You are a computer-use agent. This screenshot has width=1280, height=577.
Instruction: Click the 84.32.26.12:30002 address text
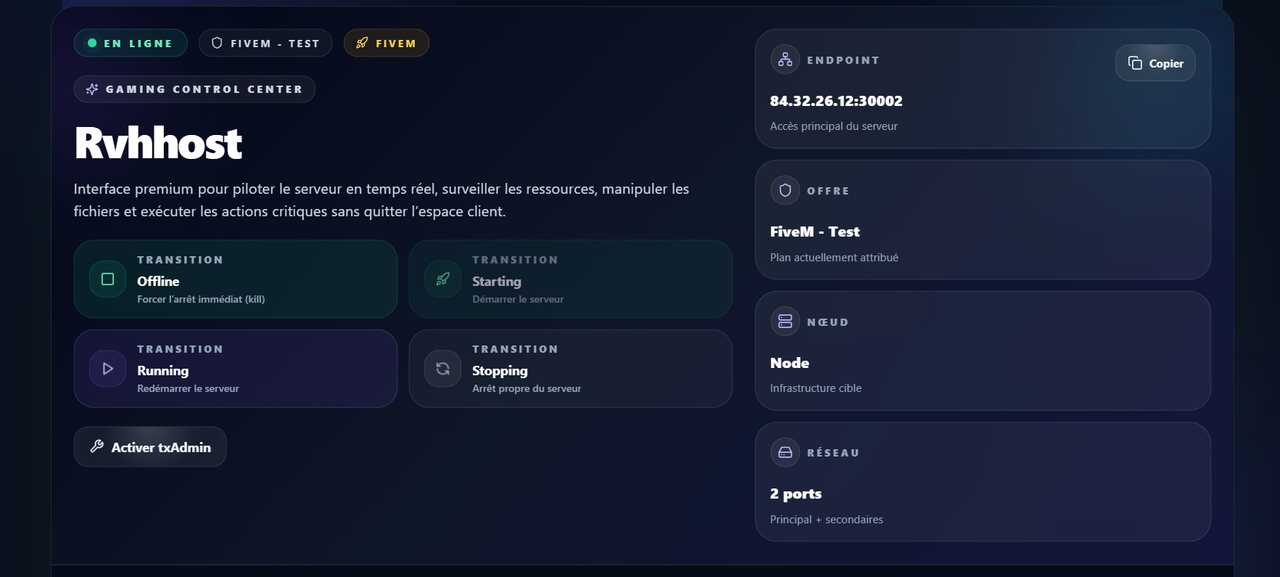point(836,101)
